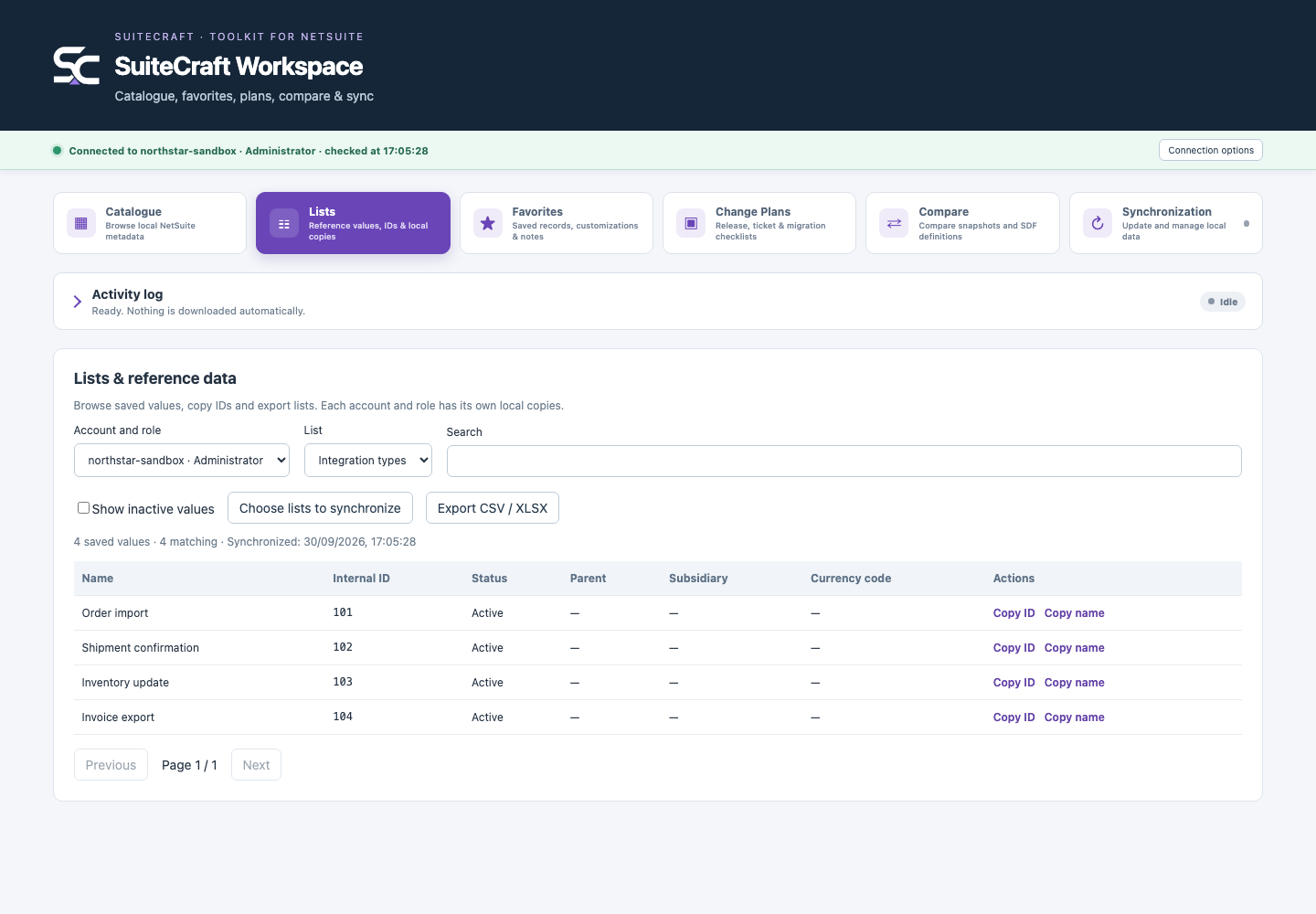
Task: Click "Page 1 / 1" indicator
Action: coord(189,765)
